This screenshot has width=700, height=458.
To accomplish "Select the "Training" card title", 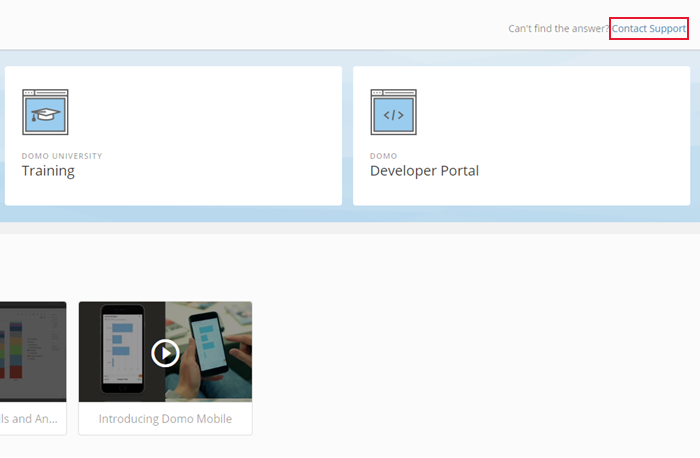I will click(48, 171).
